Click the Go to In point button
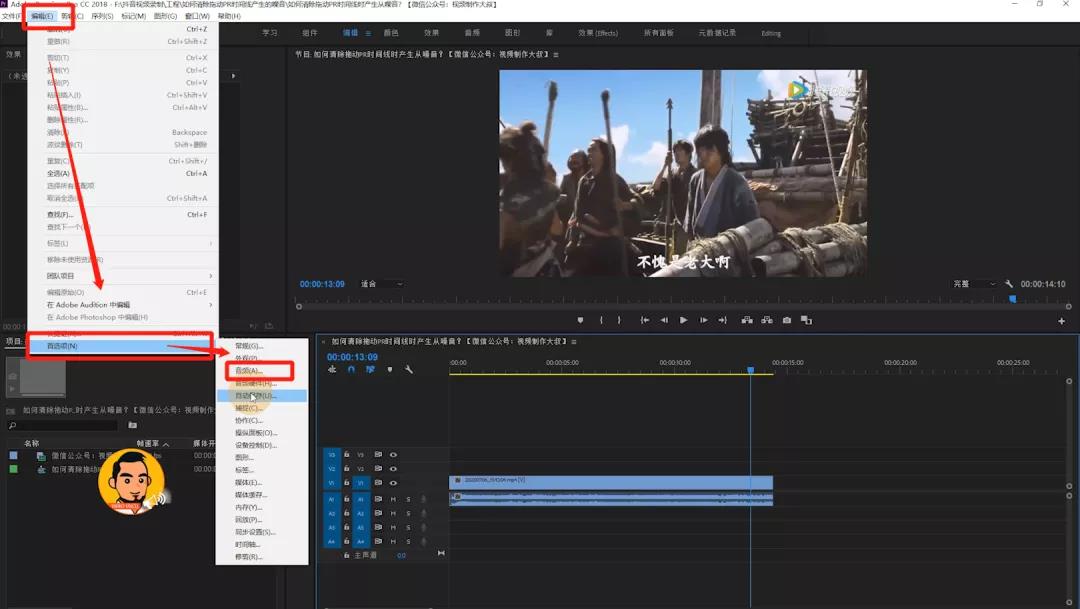 645,320
